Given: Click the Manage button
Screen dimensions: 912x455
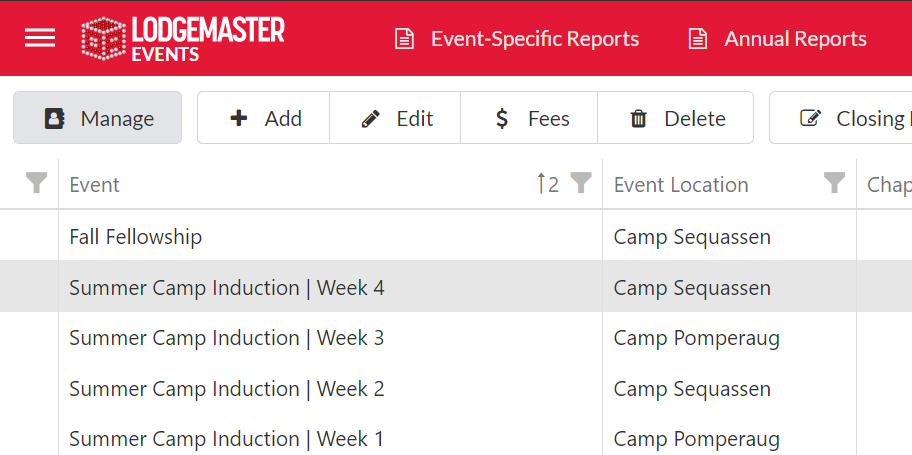Looking at the screenshot, I should point(98,118).
